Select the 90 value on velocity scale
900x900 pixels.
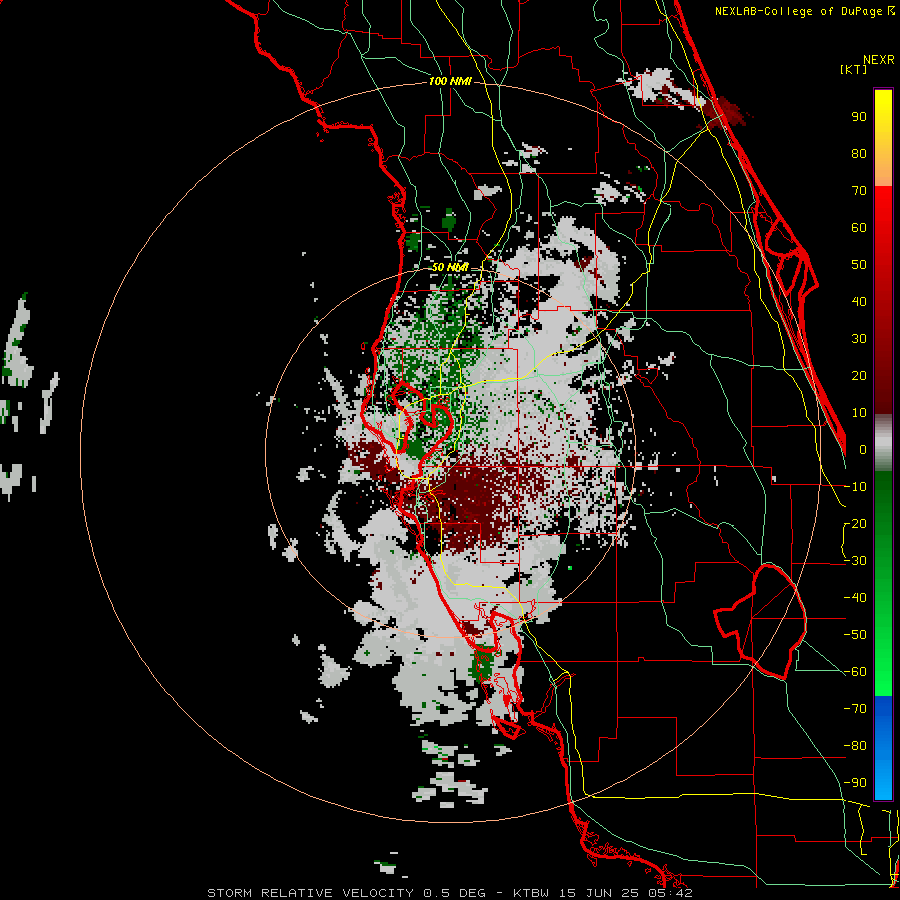click(859, 117)
